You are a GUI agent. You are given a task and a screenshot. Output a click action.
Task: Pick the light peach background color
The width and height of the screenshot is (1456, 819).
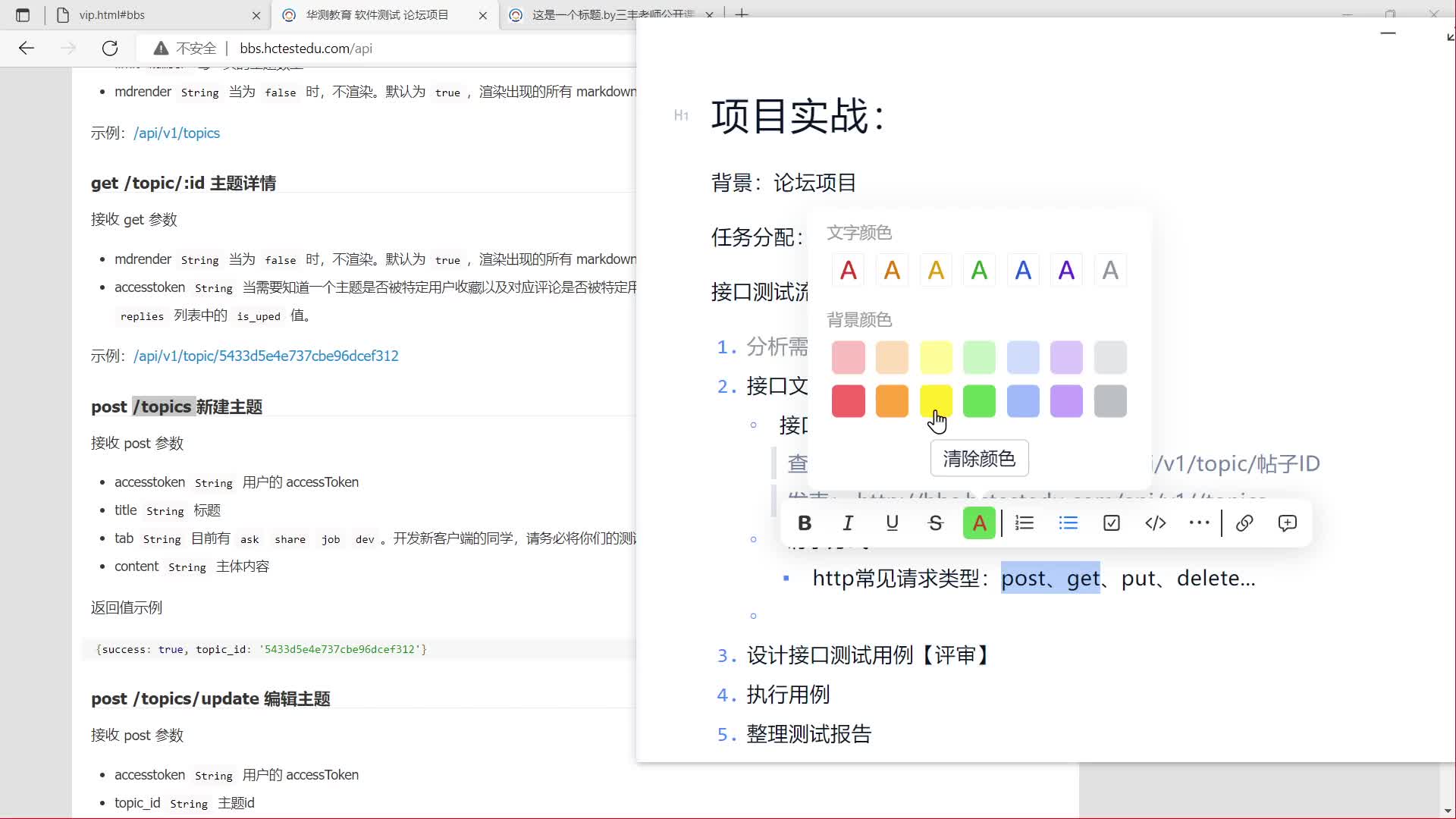[x=892, y=357]
